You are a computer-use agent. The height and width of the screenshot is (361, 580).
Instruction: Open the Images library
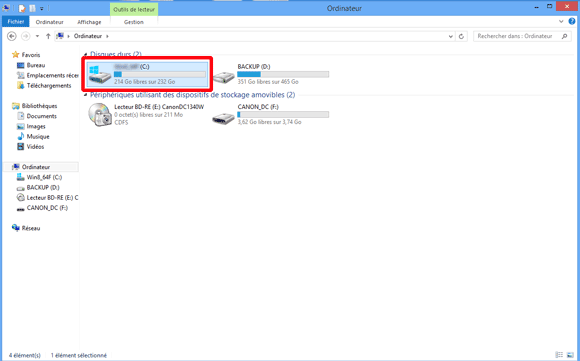click(x=36, y=126)
